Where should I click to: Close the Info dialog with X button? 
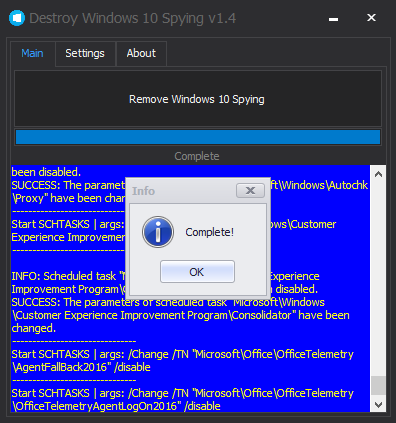tap(250, 190)
